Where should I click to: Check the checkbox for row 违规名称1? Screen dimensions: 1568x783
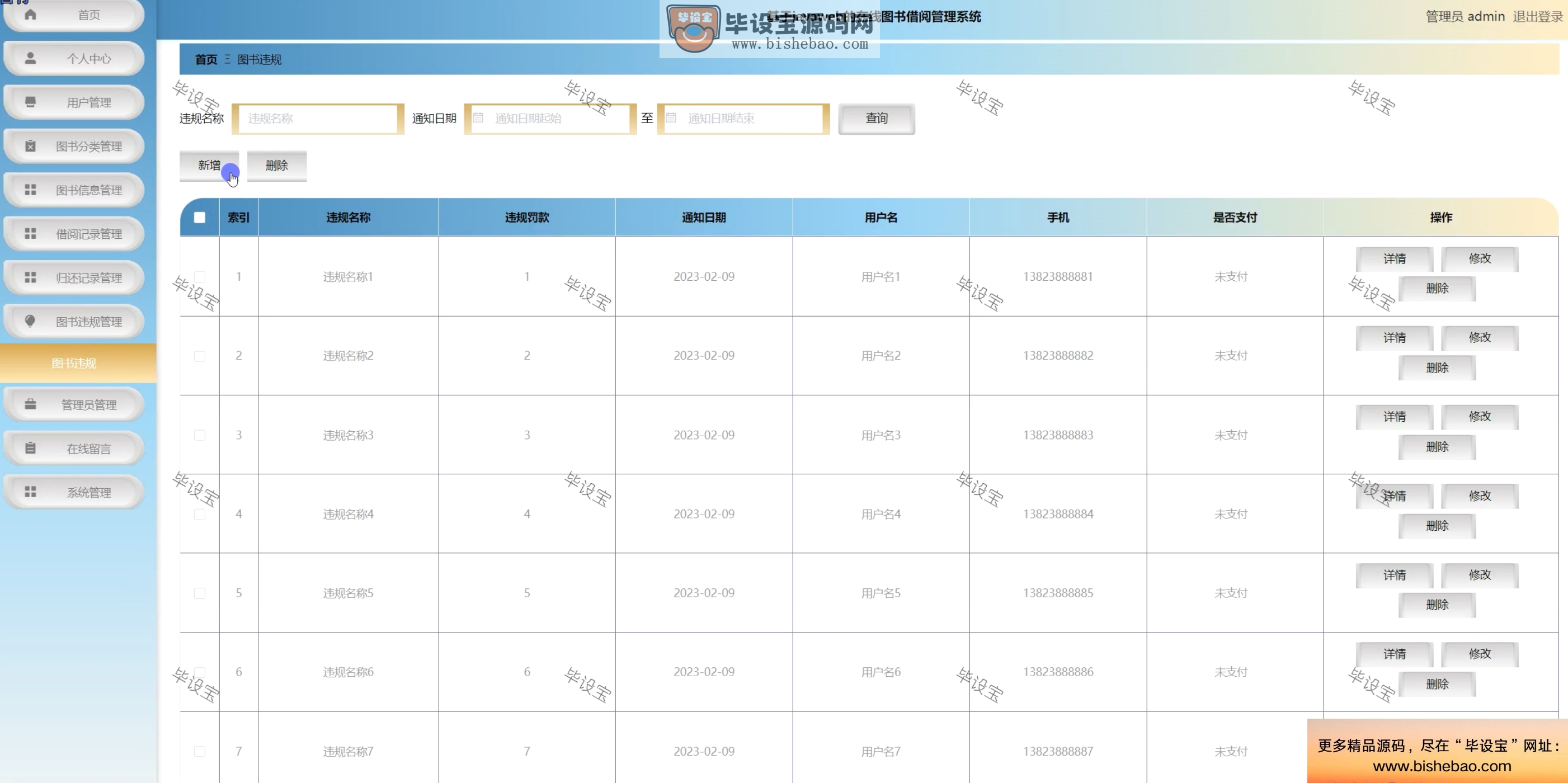coord(200,276)
